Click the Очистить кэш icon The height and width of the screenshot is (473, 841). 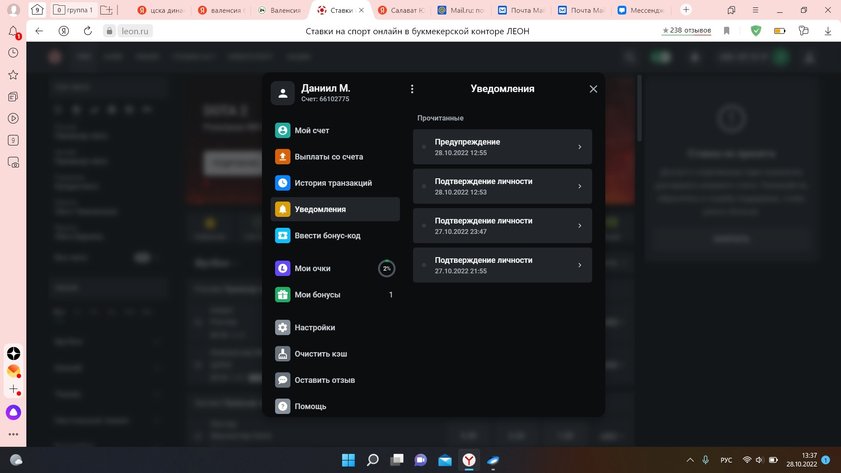click(283, 354)
